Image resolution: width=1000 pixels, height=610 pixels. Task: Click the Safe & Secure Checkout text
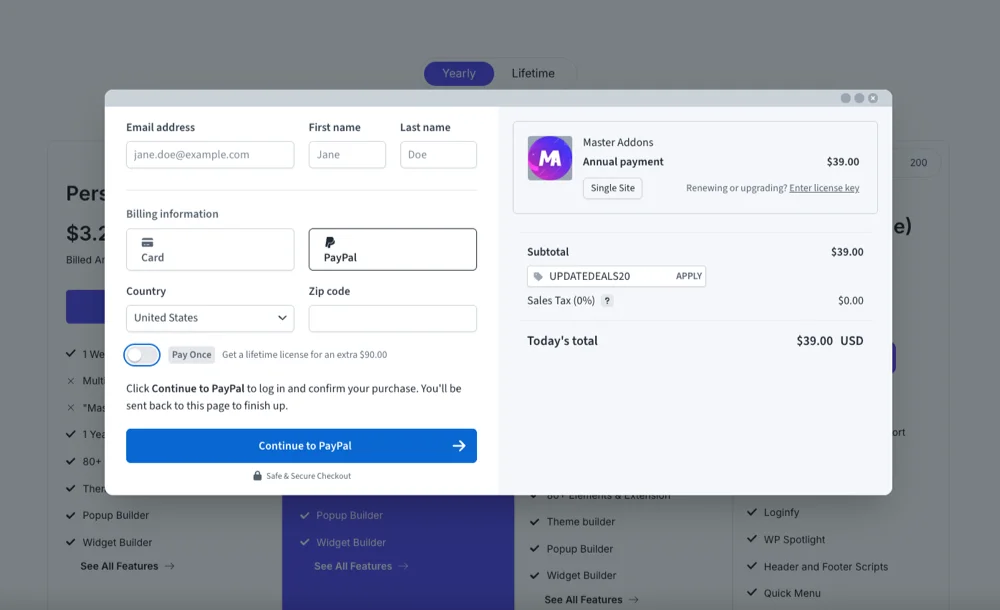tap(309, 476)
